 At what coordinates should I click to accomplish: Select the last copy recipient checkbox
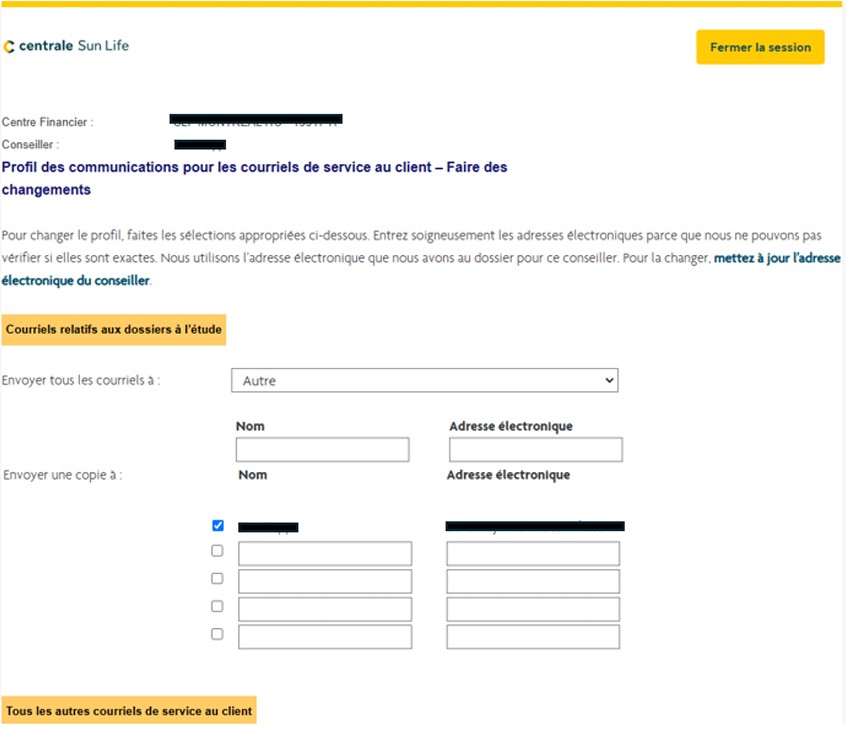point(217,634)
